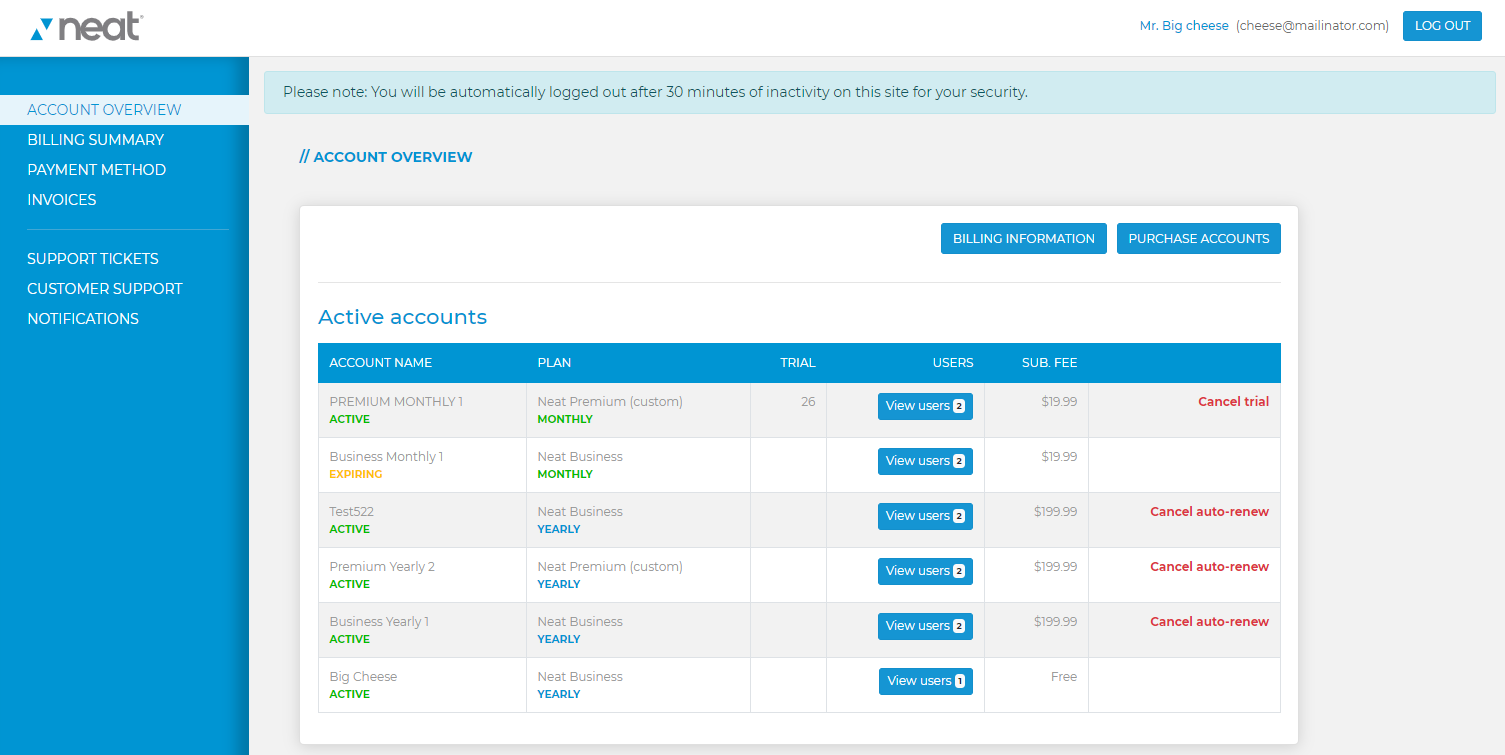1505x755 pixels.
Task: View users for Business Yearly 1
Action: point(925,626)
